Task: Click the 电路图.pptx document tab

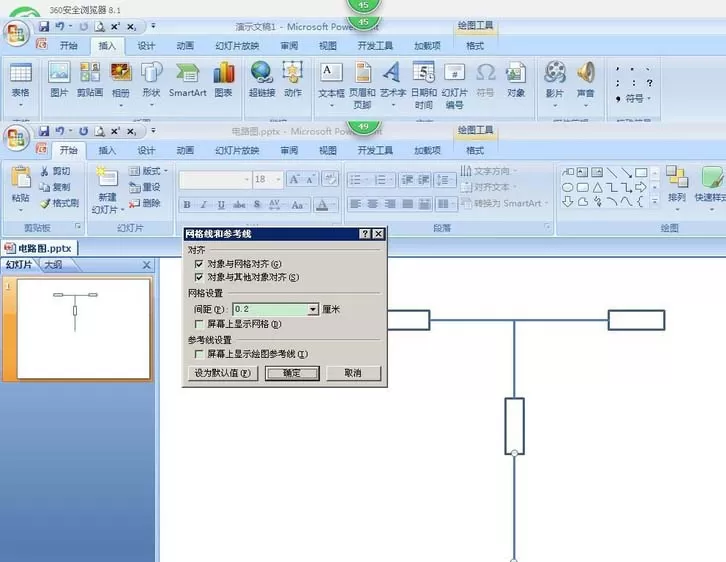Action: 39,249
